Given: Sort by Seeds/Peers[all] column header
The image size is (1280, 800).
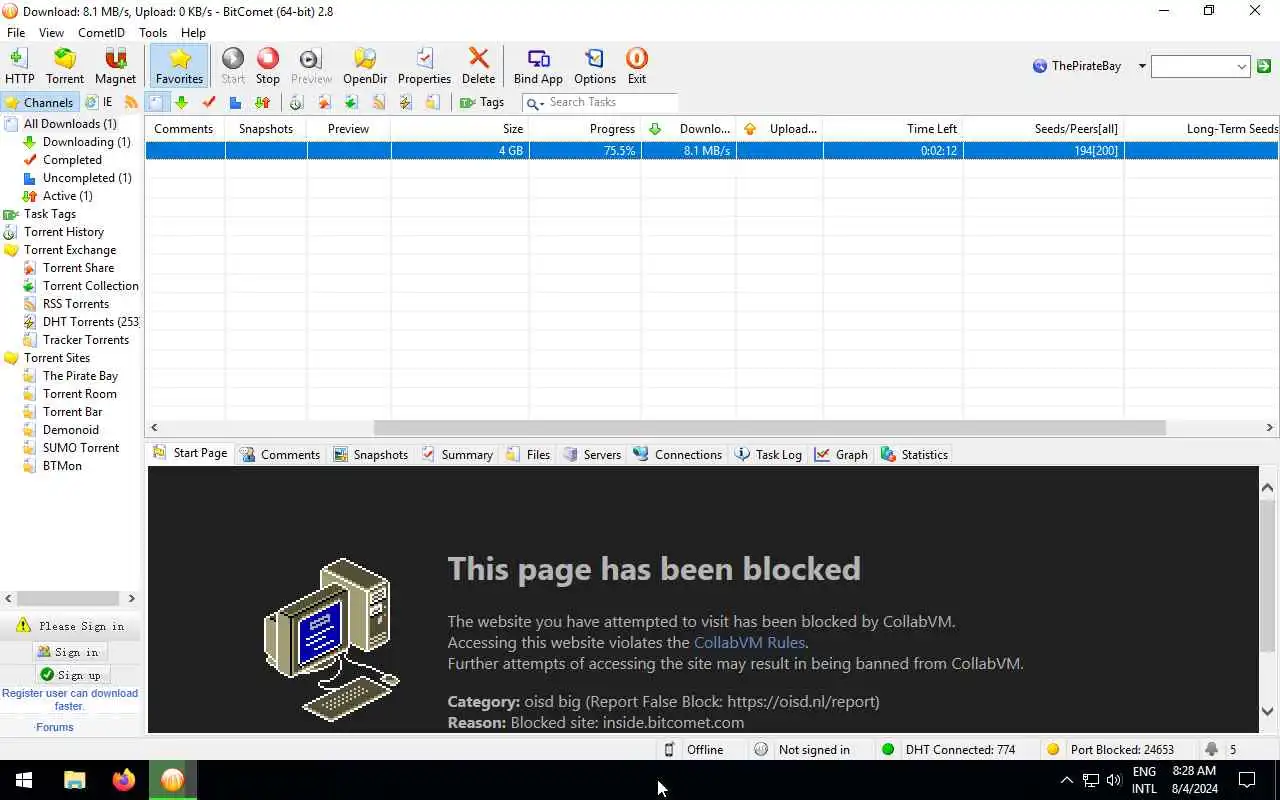Looking at the screenshot, I should tap(1044, 129).
